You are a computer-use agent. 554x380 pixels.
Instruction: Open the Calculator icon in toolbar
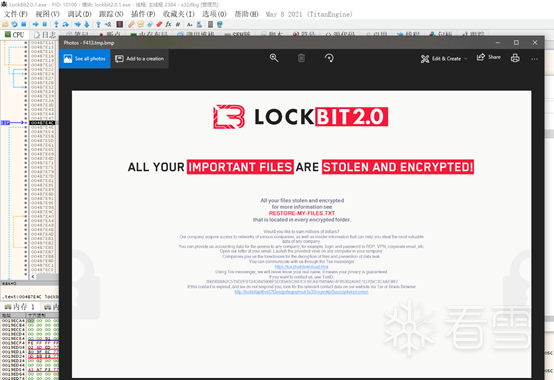(210, 24)
